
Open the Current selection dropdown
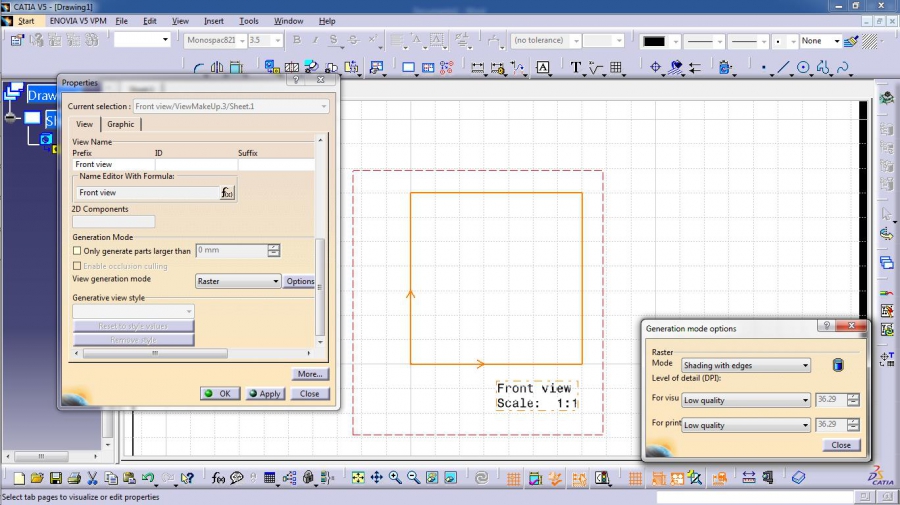click(231, 106)
